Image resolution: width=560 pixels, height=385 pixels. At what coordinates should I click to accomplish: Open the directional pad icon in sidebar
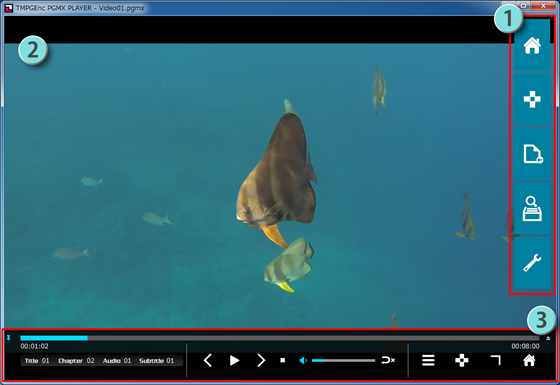[x=532, y=99]
